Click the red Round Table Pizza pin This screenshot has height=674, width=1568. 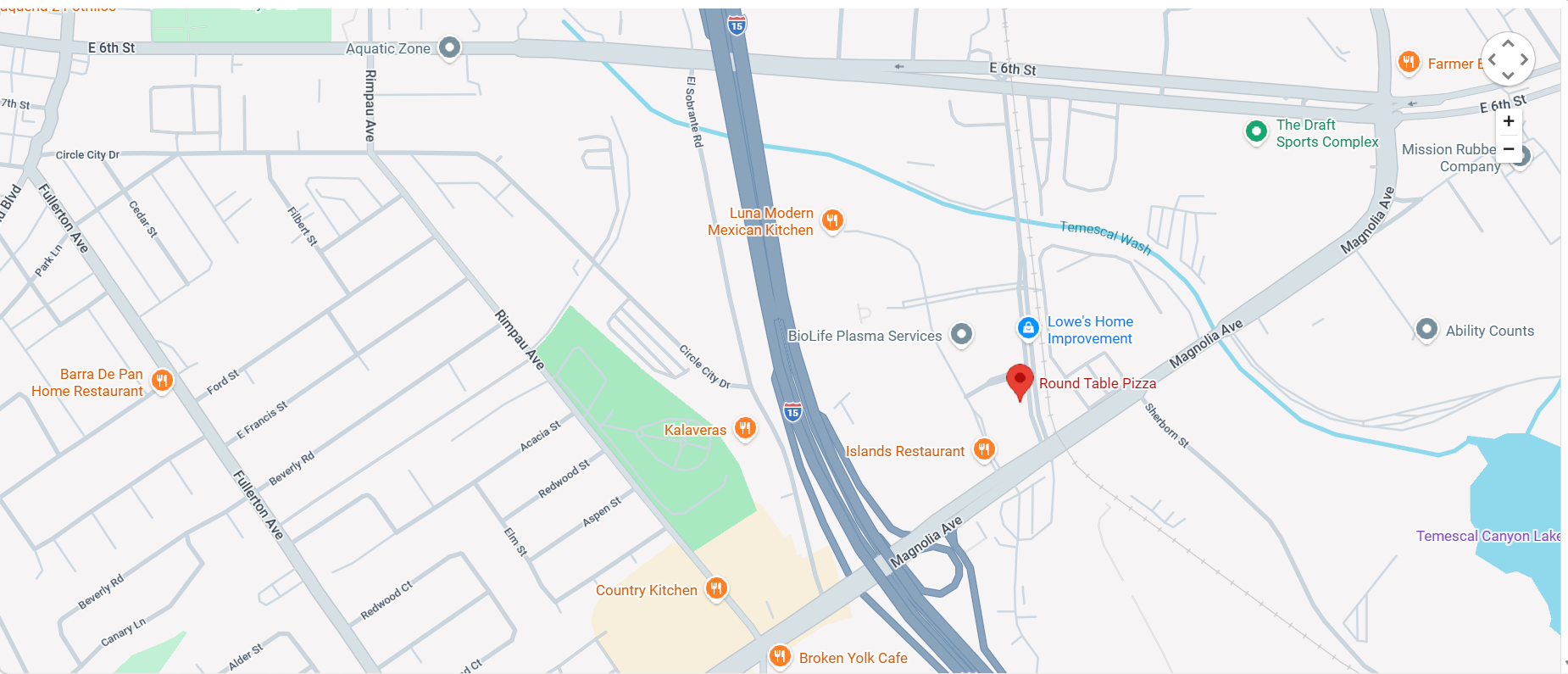coord(1020,382)
